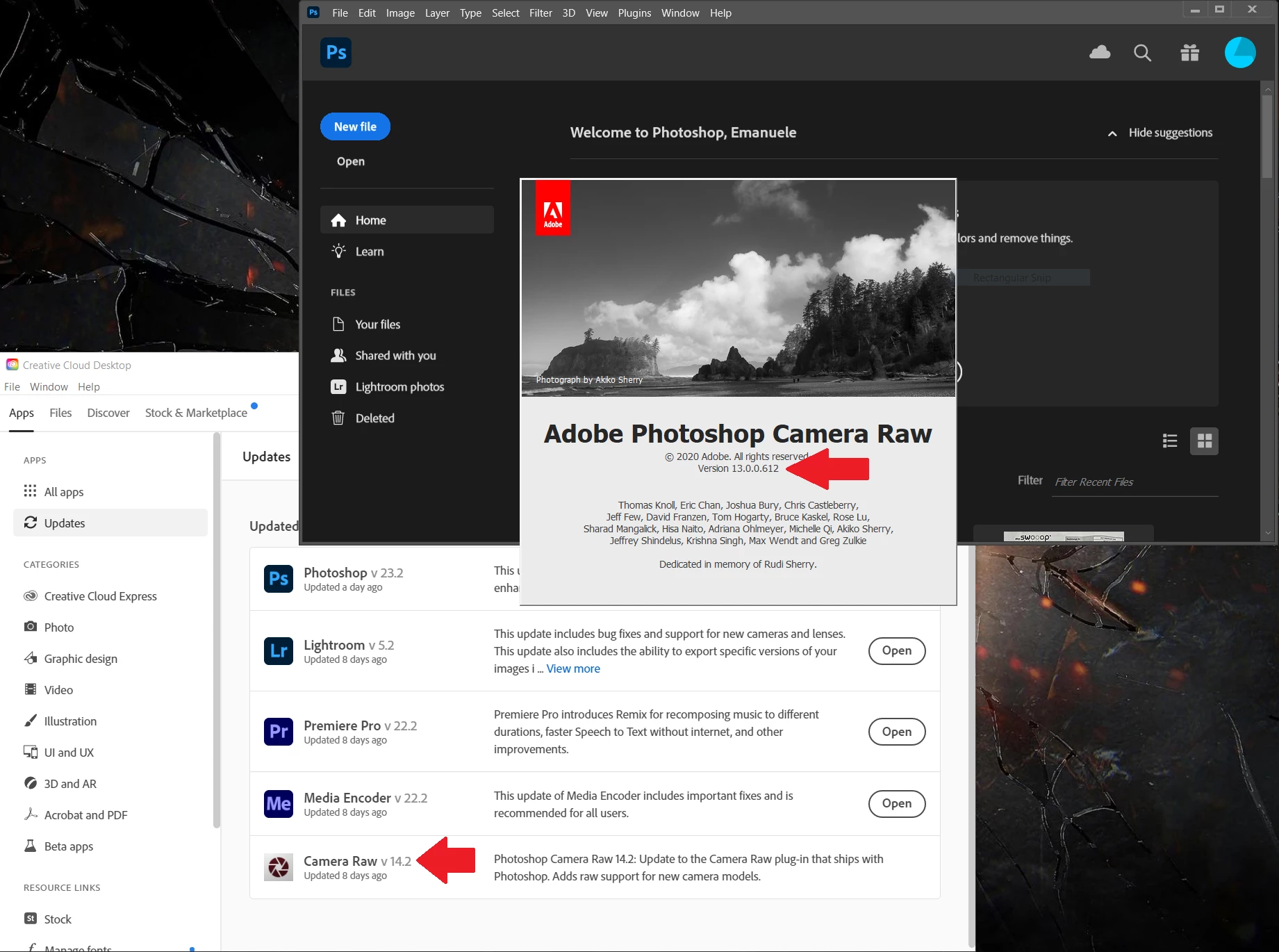The width and height of the screenshot is (1279, 952).
Task: Click the Photoshop v 23.2 app icon
Action: pos(279,579)
